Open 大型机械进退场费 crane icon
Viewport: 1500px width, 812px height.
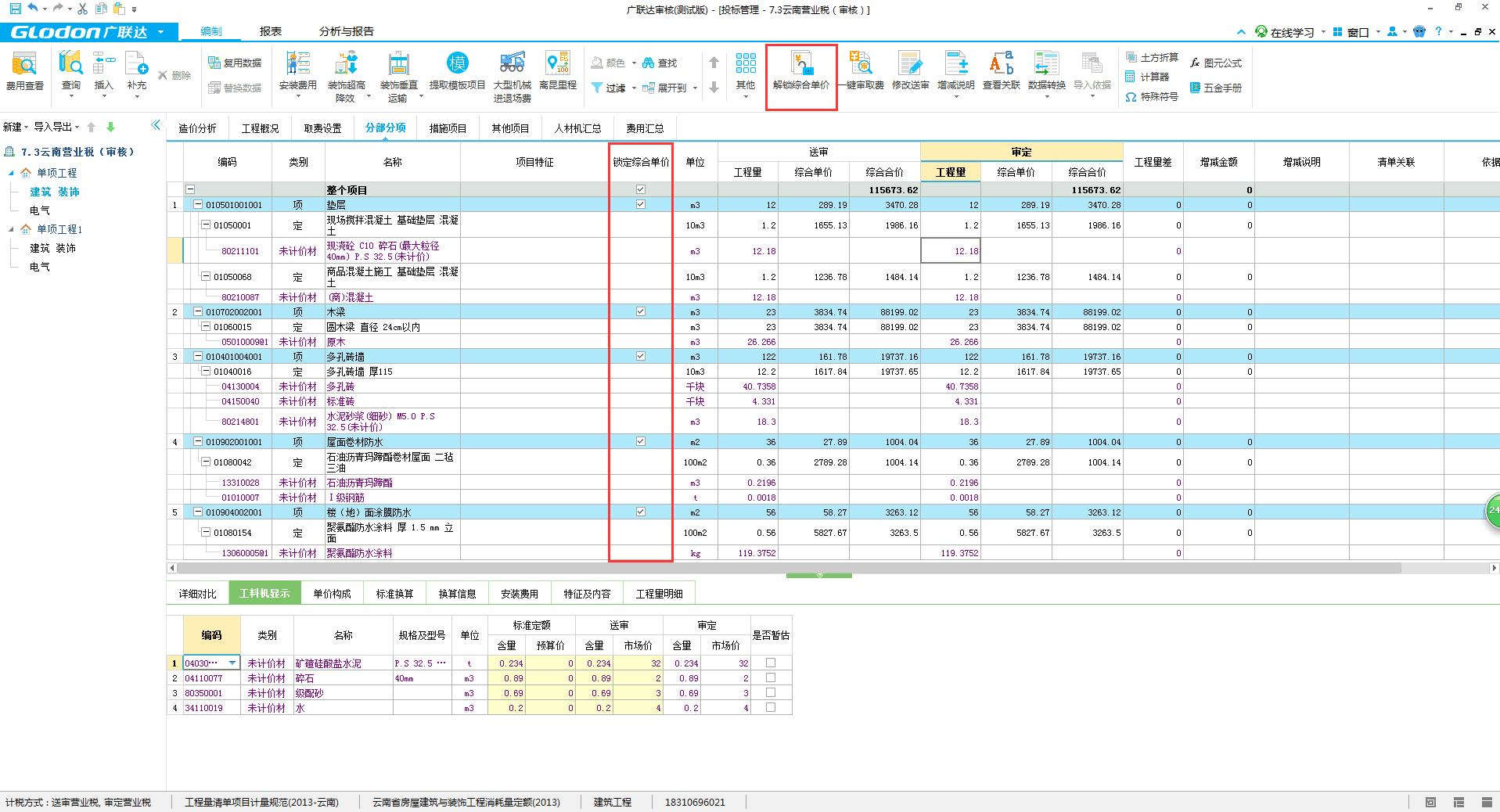tap(512, 64)
